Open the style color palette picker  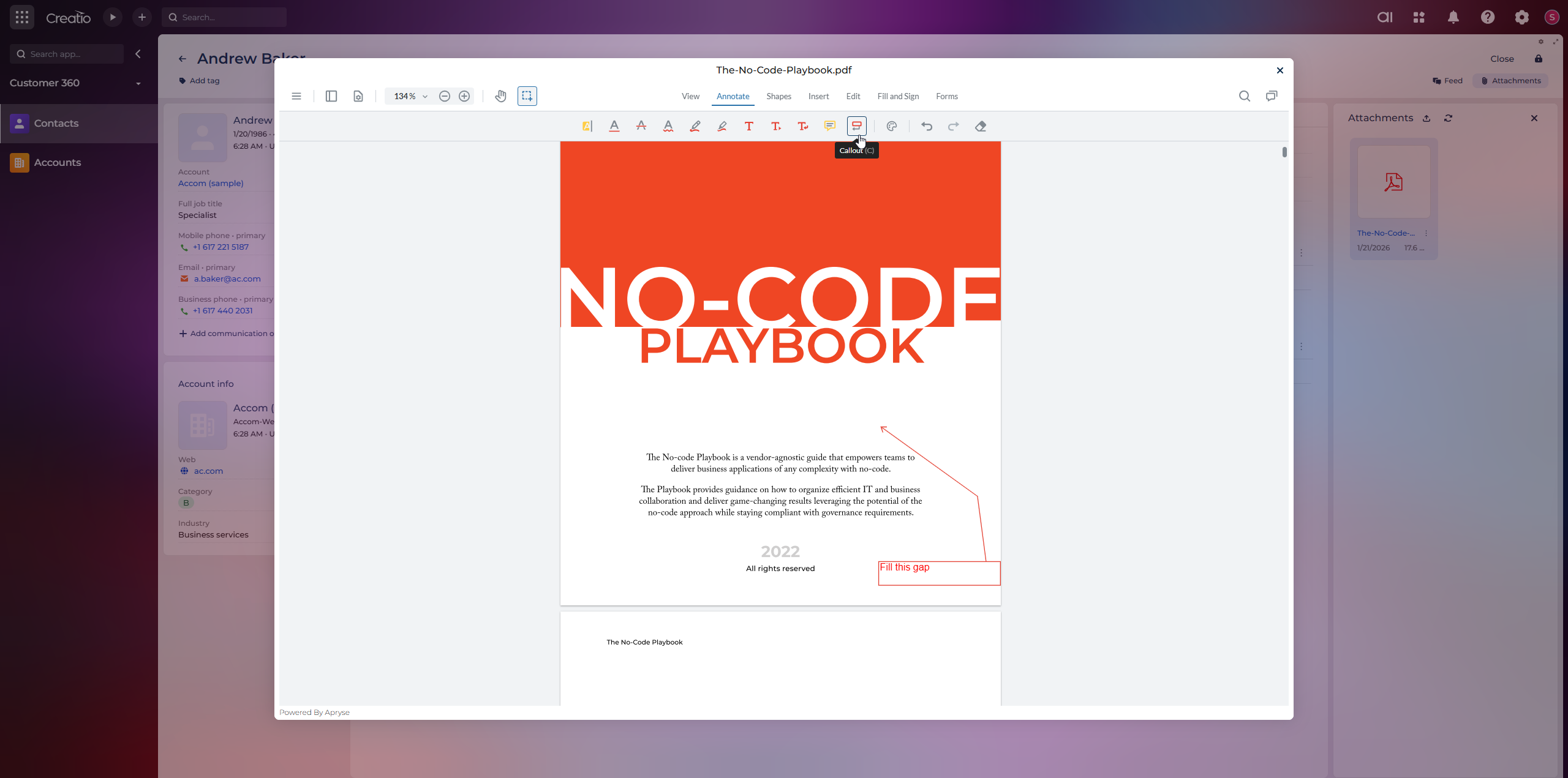click(x=891, y=126)
